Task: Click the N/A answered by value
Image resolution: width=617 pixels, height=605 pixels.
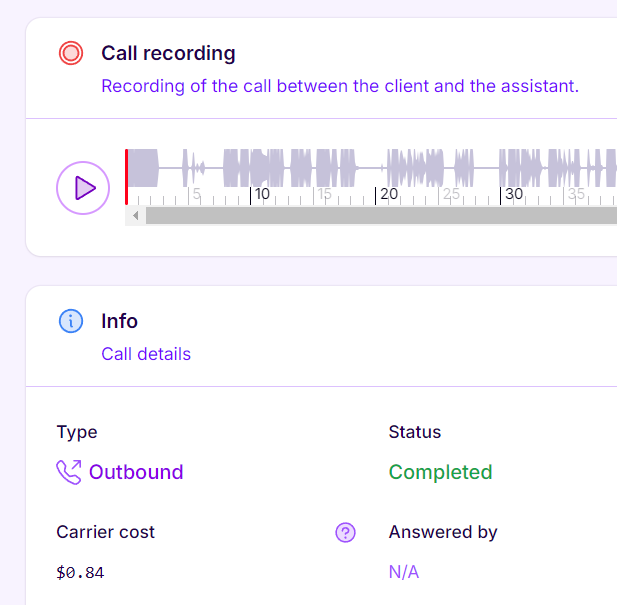Action: click(404, 572)
